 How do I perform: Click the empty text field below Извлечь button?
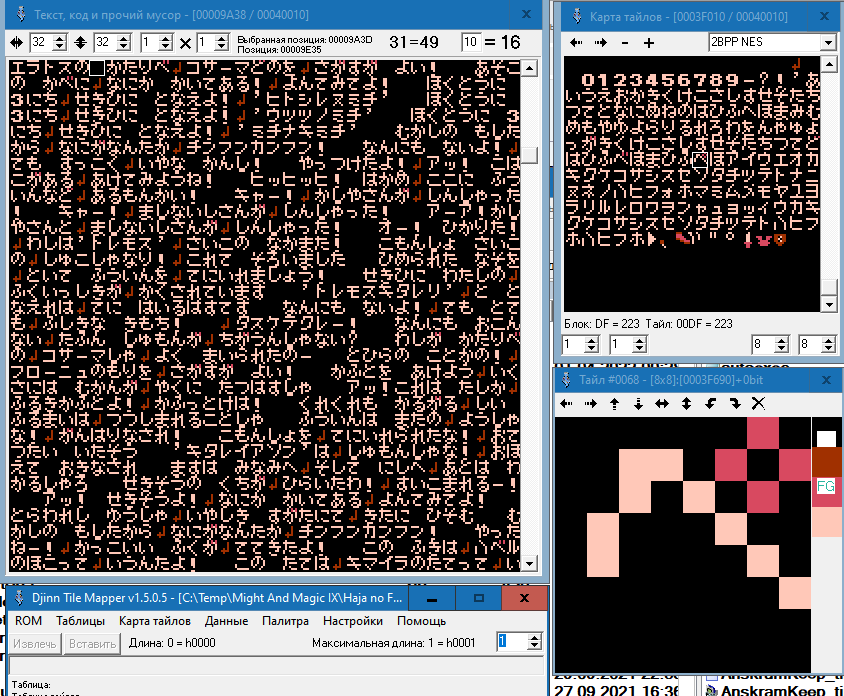coord(276,665)
